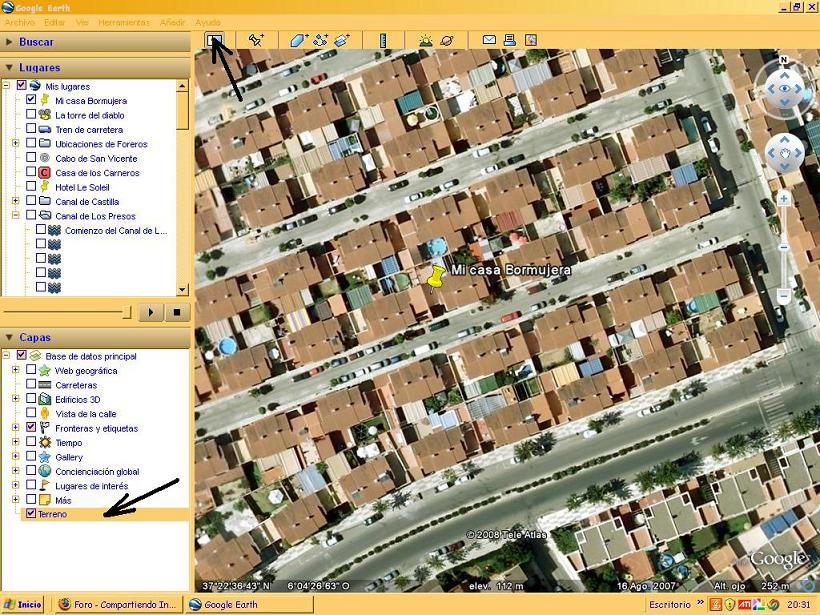The height and width of the screenshot is (615, 820).
Task: Enable the Vista de la calle layer
Action: point(31,413)
